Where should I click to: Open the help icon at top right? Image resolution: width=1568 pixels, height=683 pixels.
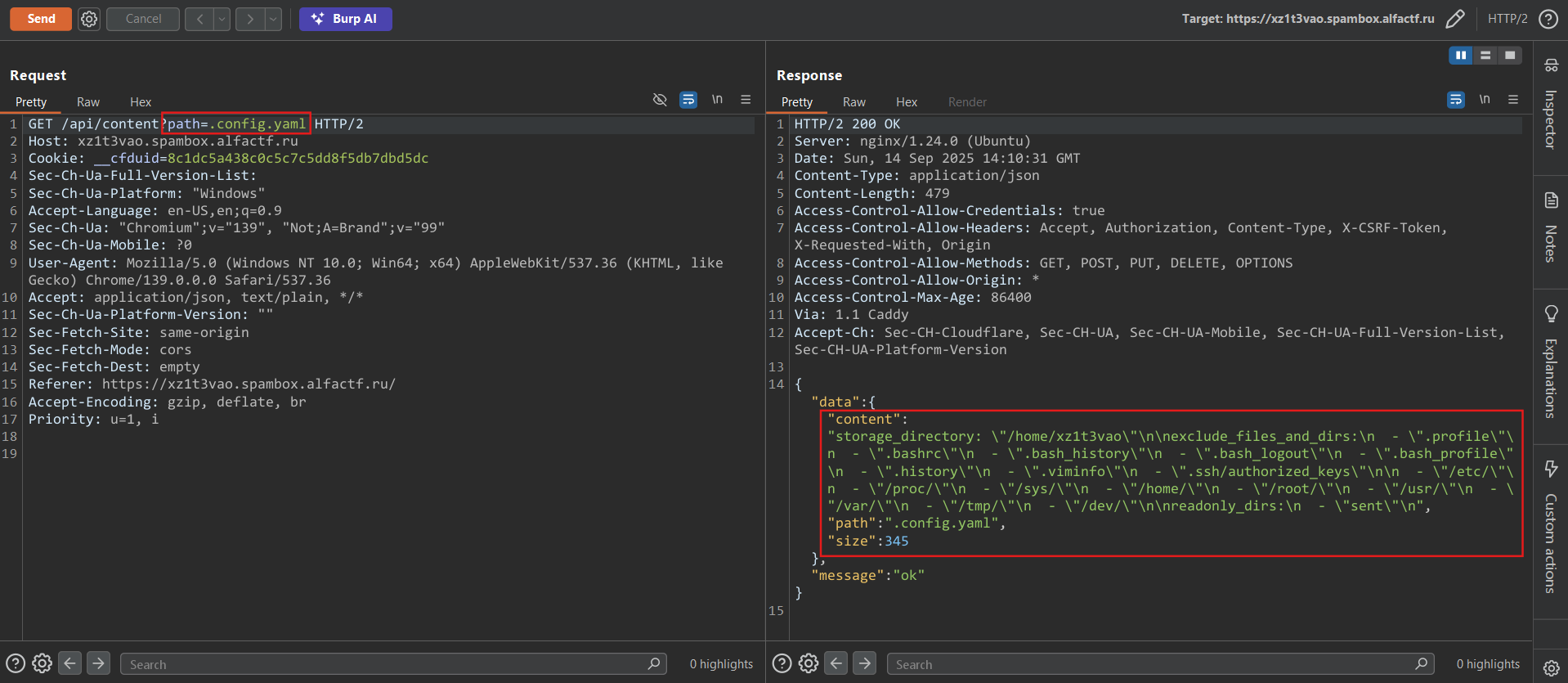tap(1548, 19)
